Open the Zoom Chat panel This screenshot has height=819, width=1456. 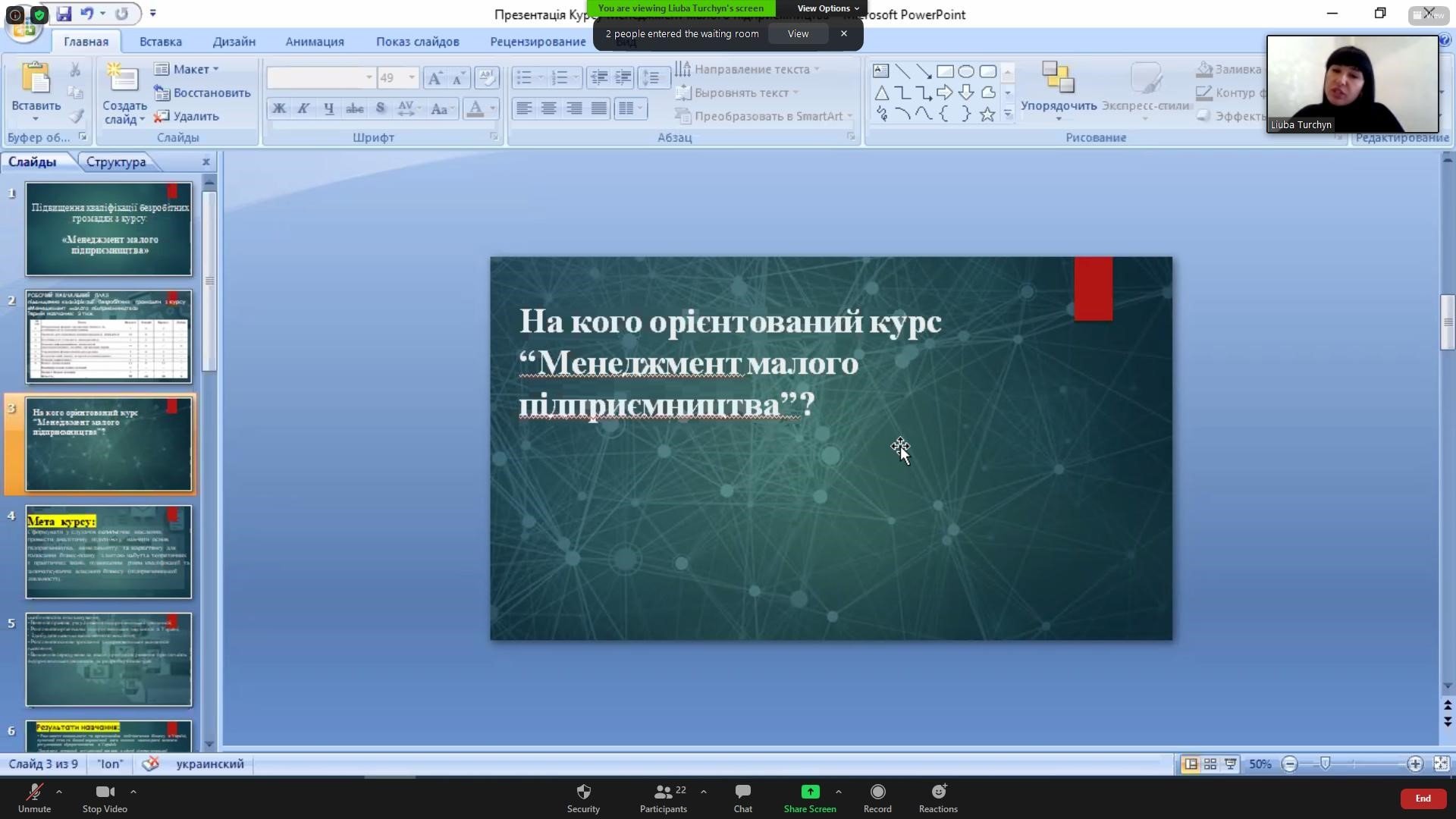click(743, 799)
